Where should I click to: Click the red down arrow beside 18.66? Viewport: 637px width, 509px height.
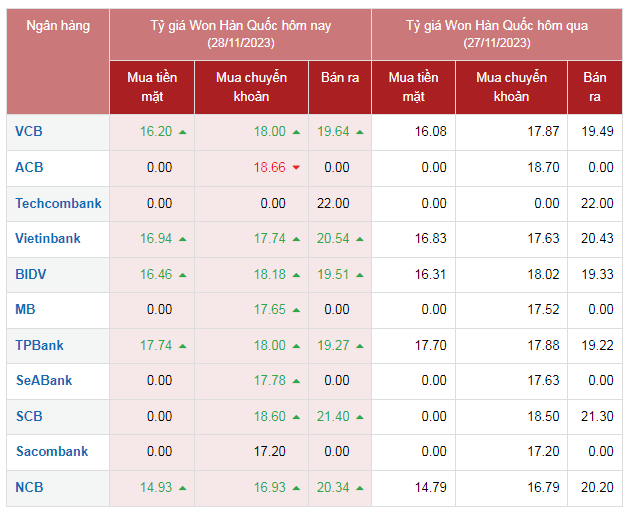coord(296,167)
